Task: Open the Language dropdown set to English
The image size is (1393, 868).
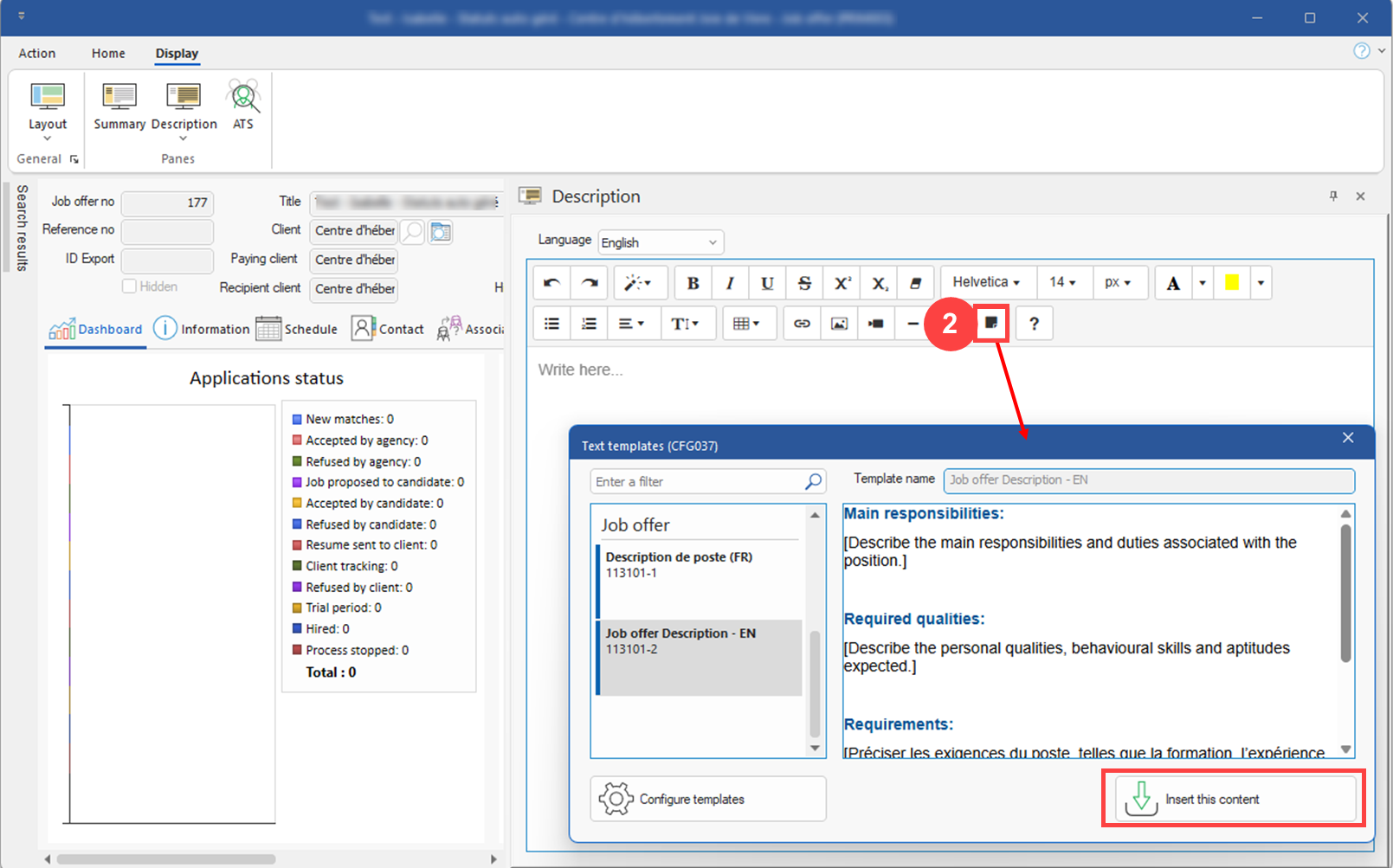Action: pos(661,242)
